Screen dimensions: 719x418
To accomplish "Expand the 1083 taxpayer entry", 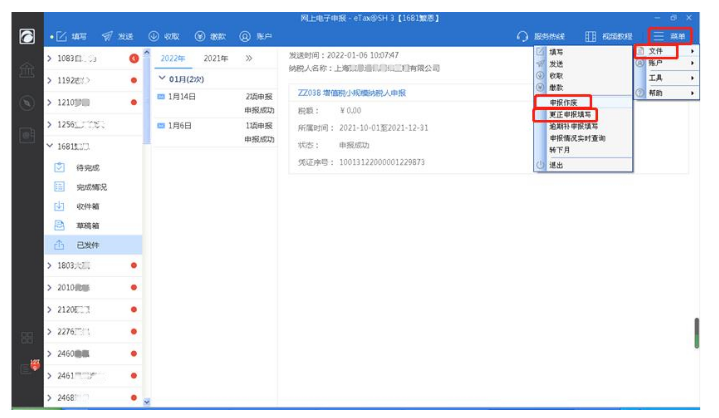I will point(50,58).
